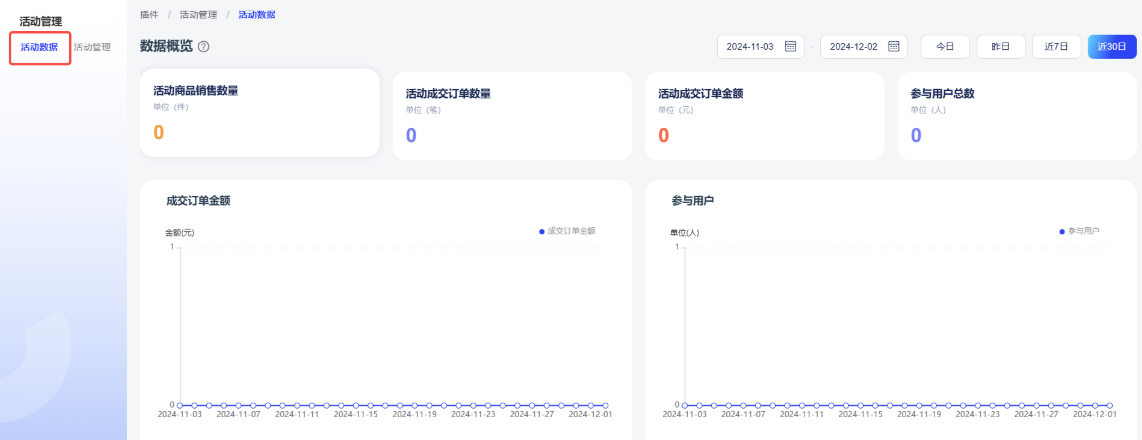Click the 活动成交订单数量 stat card
Viewport: 1142px width, 440px height.
pyautogui.click(x=512, y=116)
